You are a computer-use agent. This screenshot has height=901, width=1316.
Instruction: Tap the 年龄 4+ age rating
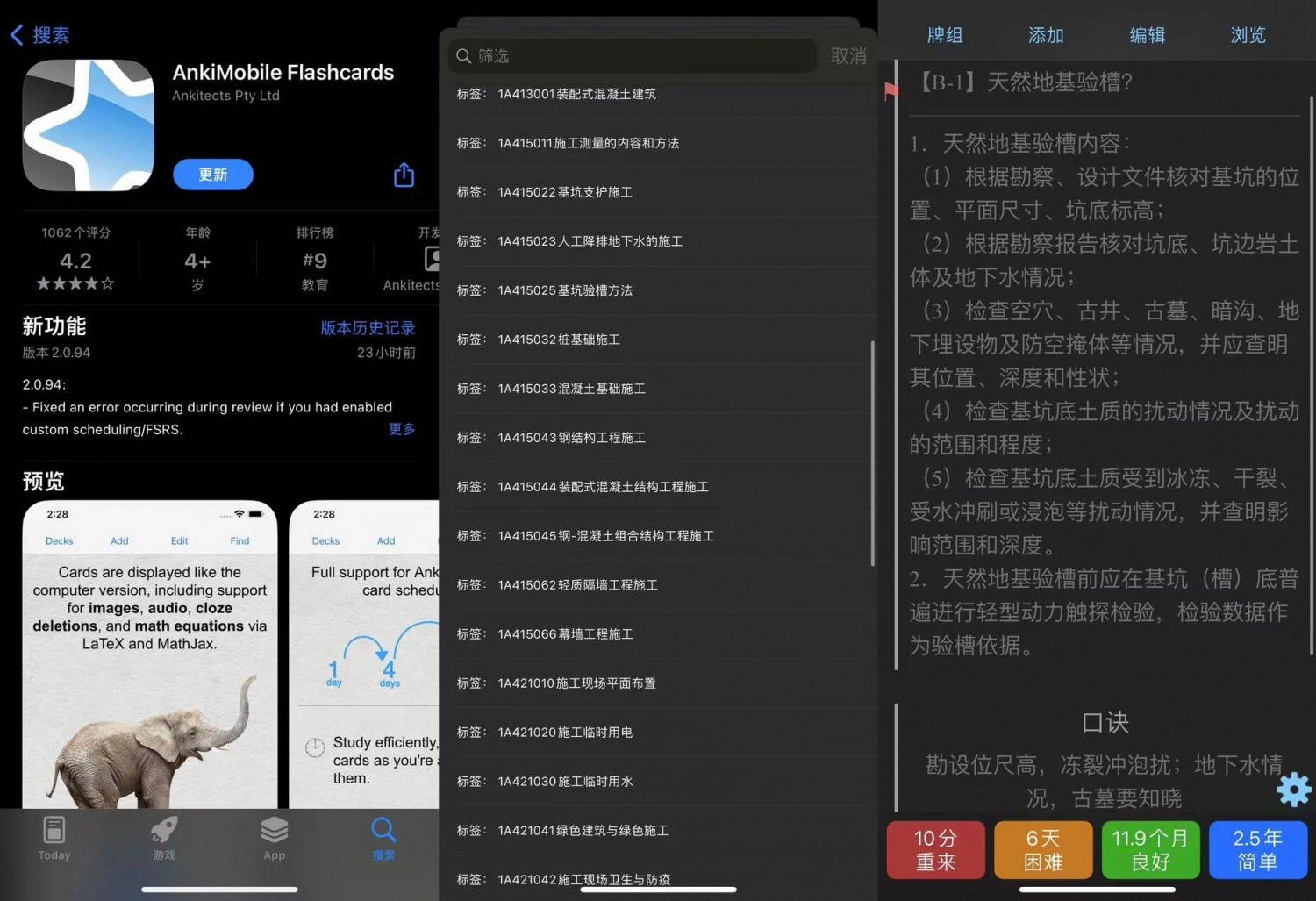pos(197,260)
